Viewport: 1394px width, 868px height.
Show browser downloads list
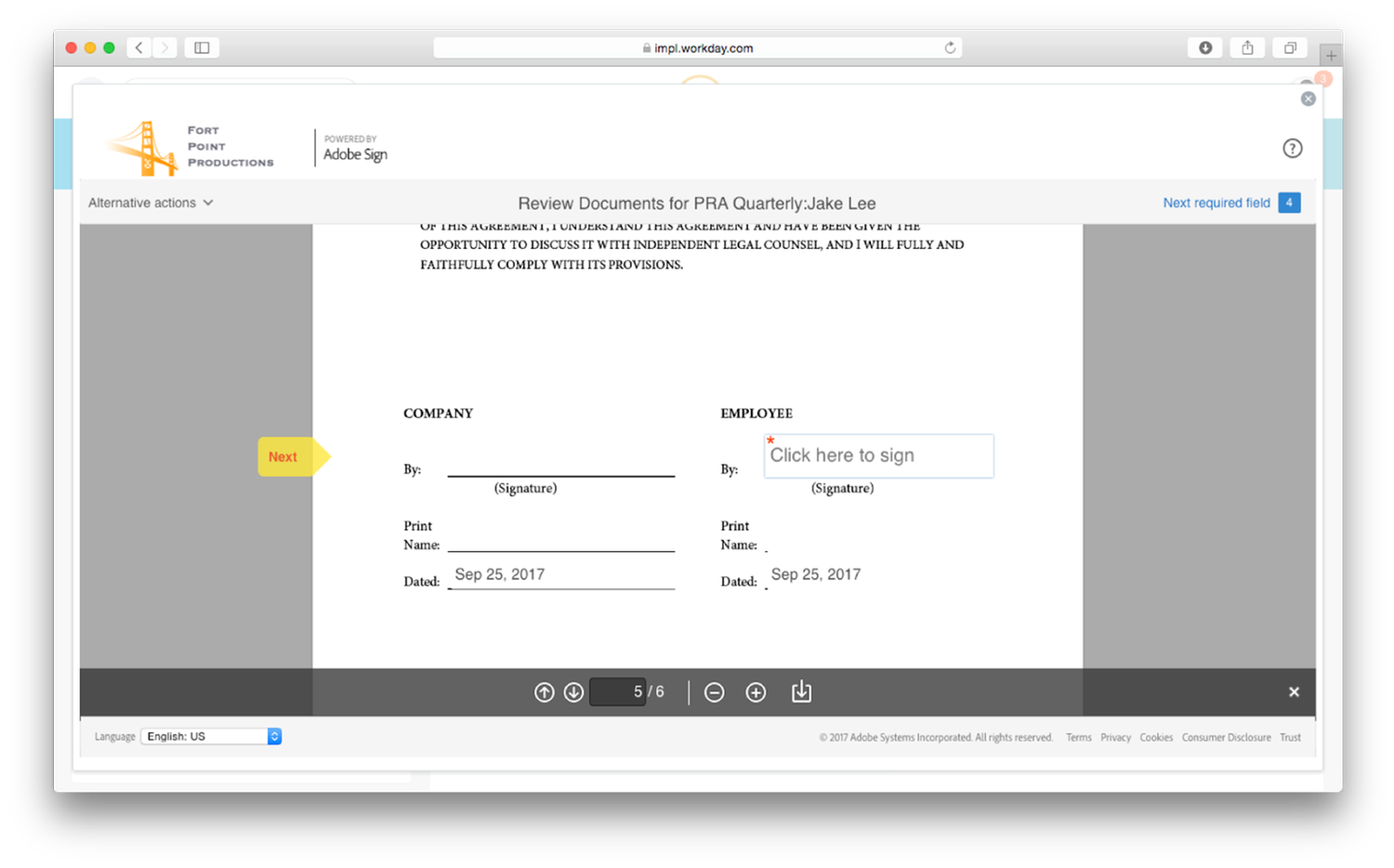point(1205,47)
